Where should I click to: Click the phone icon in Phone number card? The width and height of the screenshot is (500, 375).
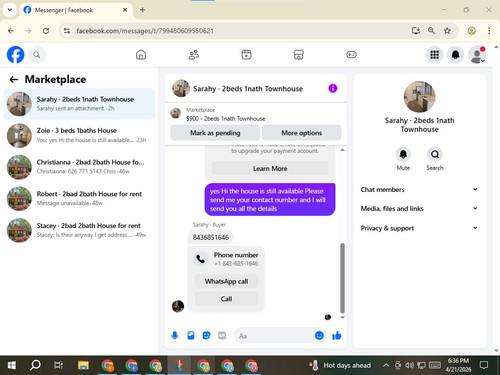[x=201, y=259]
